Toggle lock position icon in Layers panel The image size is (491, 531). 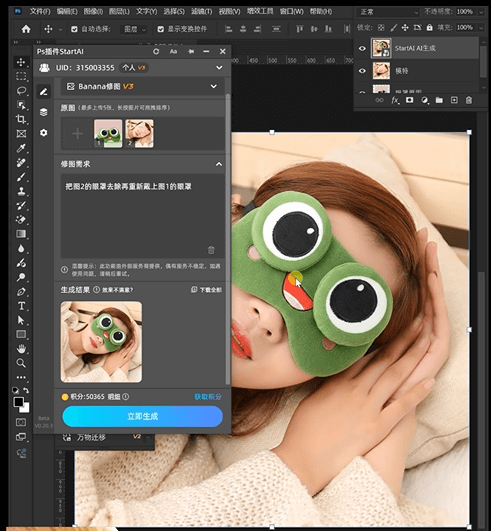[x=405, y=27]
